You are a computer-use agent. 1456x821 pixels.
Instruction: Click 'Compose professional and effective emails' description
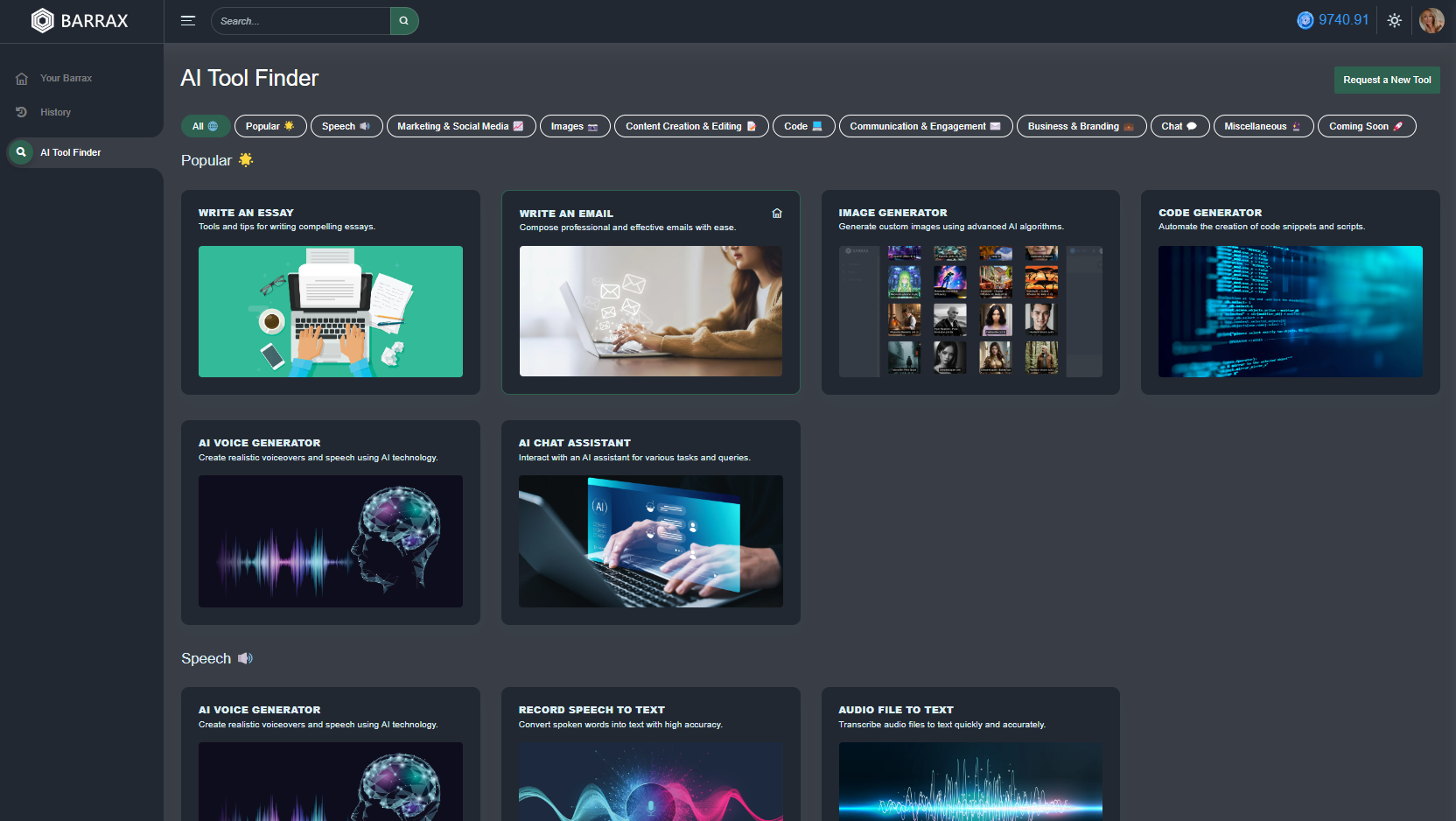pos(627,228)
